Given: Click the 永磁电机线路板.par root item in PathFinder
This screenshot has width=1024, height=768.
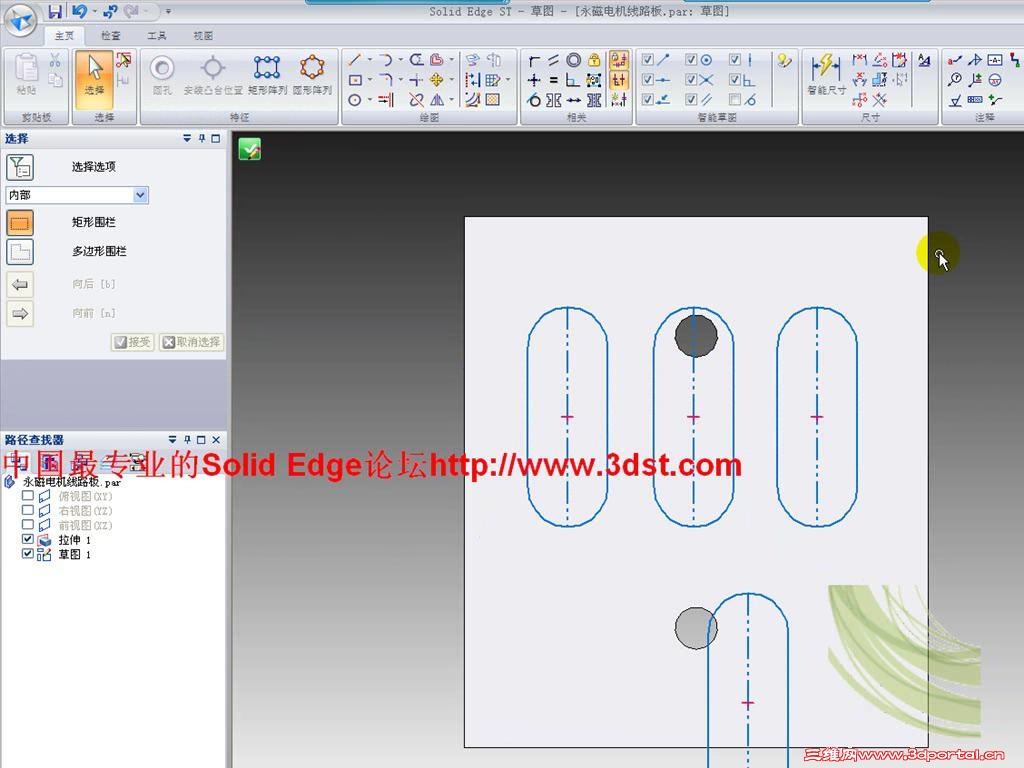Looking at the screenshot, I should 70,481.
